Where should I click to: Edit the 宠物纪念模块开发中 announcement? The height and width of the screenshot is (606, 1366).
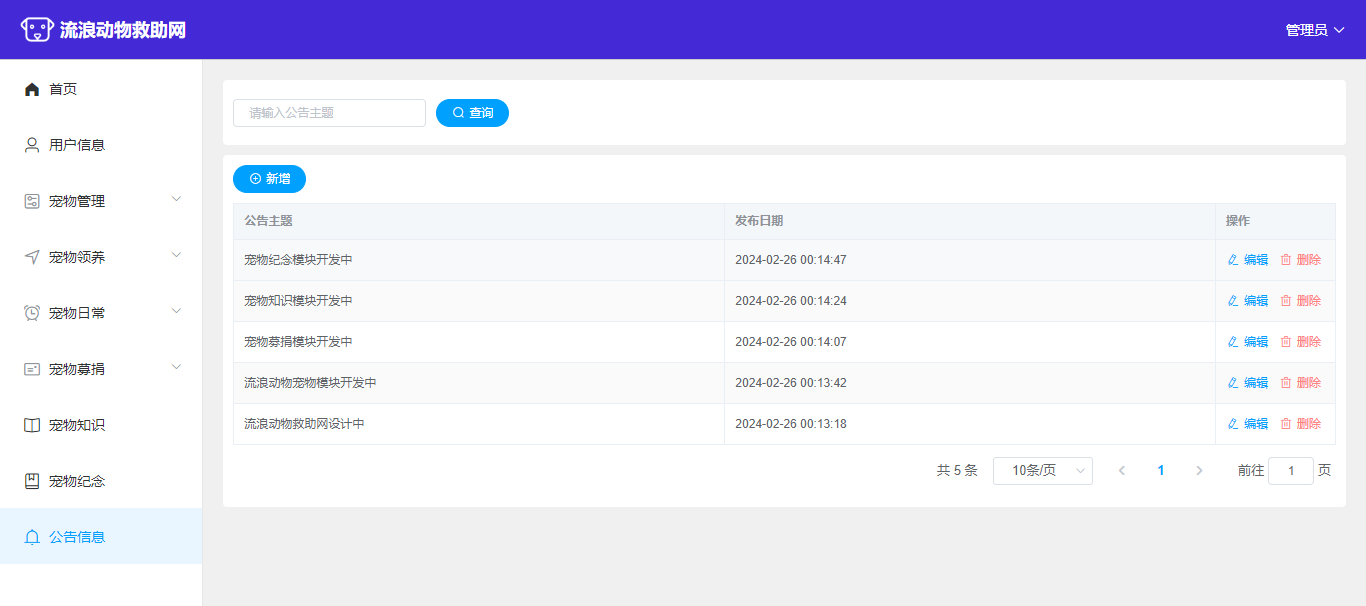pos(1247,260)
